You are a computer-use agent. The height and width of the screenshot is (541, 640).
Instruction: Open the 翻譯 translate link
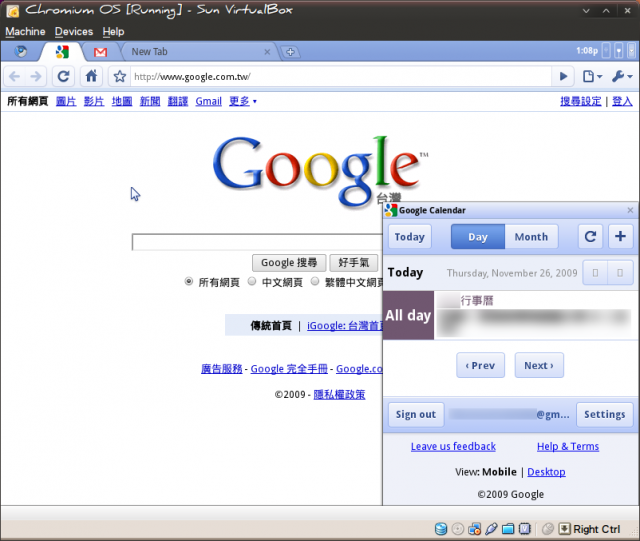(x=178, y=101)
